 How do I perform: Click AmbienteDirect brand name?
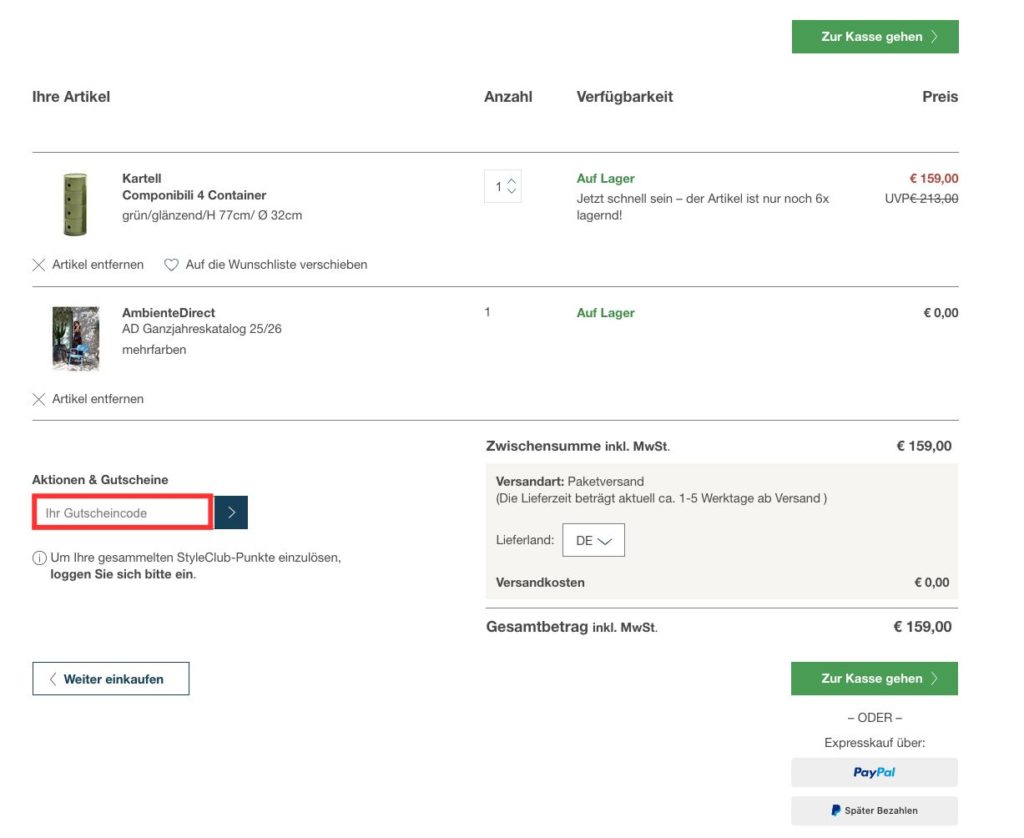pos(168,313)
